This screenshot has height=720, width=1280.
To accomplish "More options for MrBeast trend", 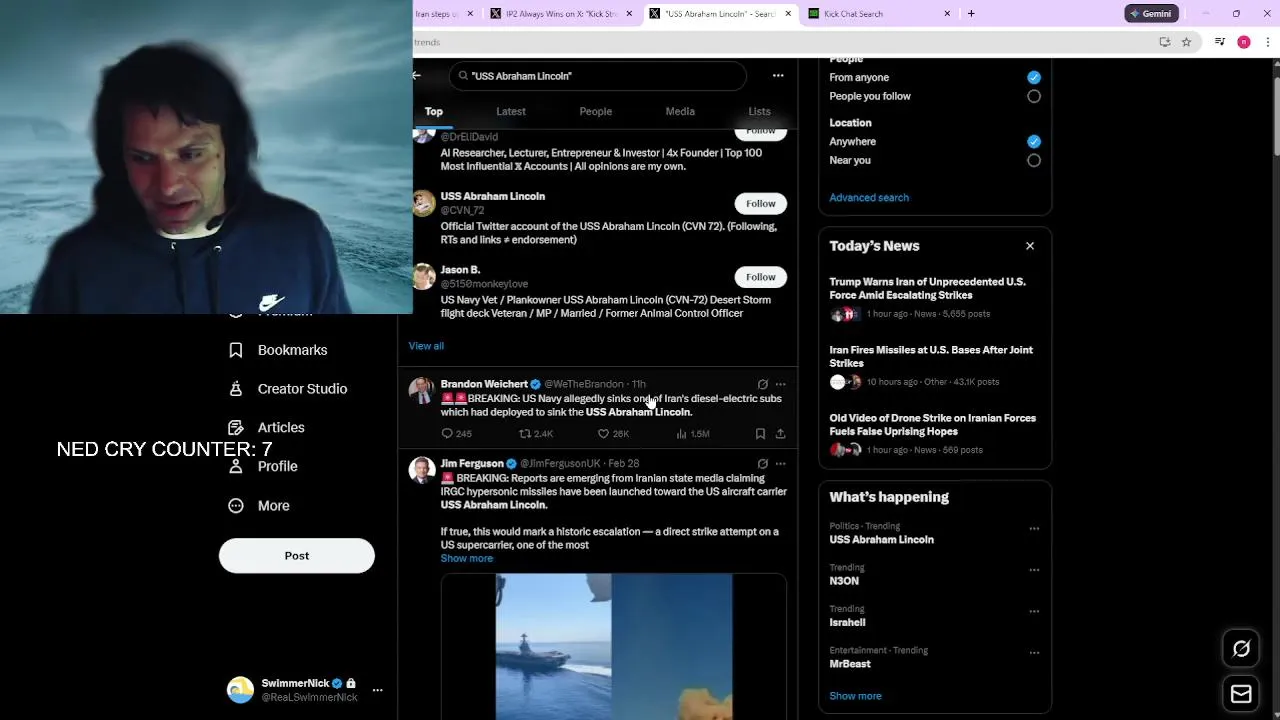I will [1034, 653].
